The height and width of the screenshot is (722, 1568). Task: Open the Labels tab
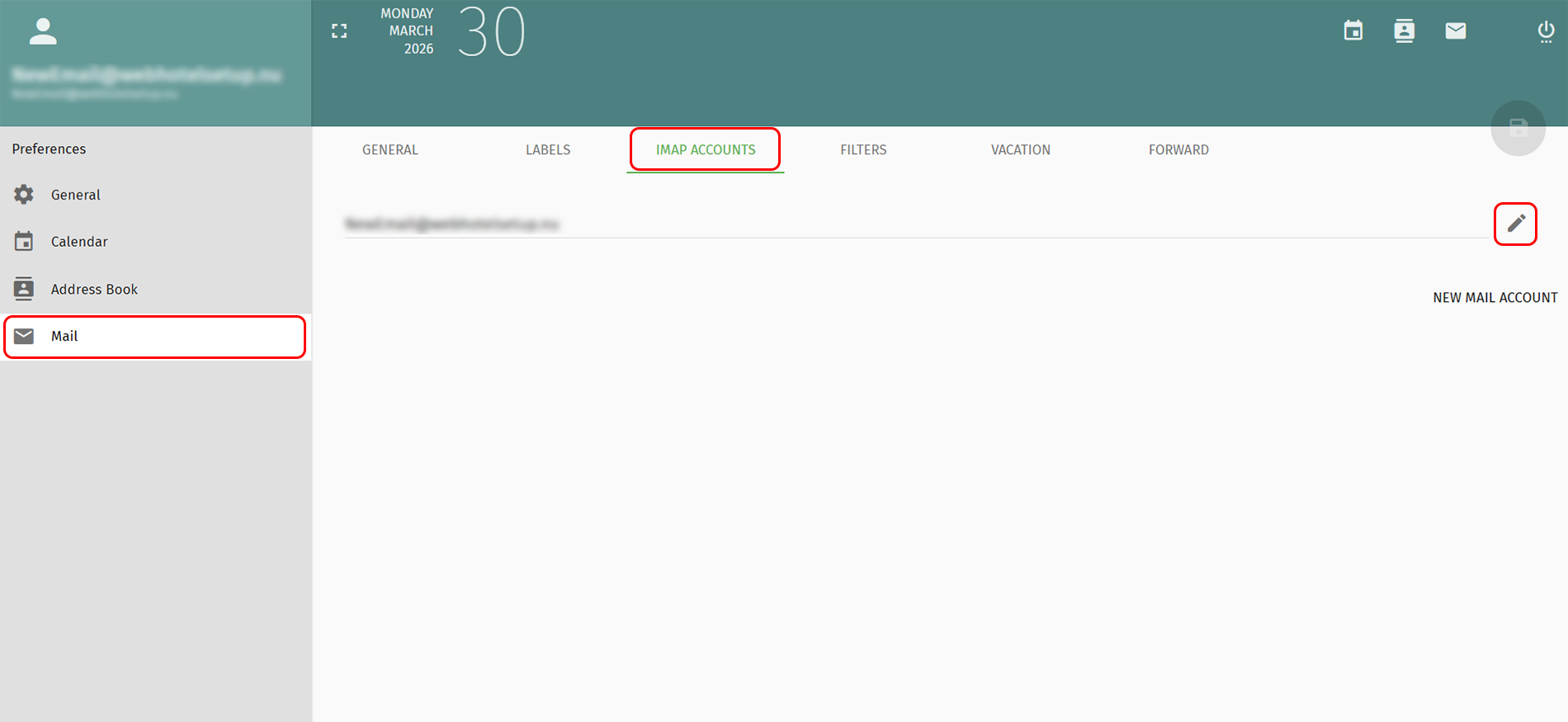[548, 150]
